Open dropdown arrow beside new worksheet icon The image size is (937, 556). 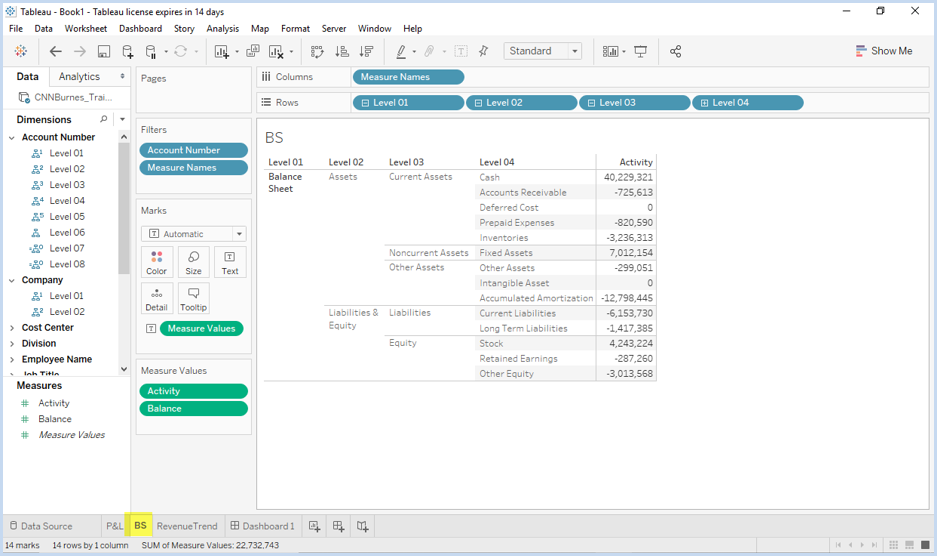click(x=237, y=51)
